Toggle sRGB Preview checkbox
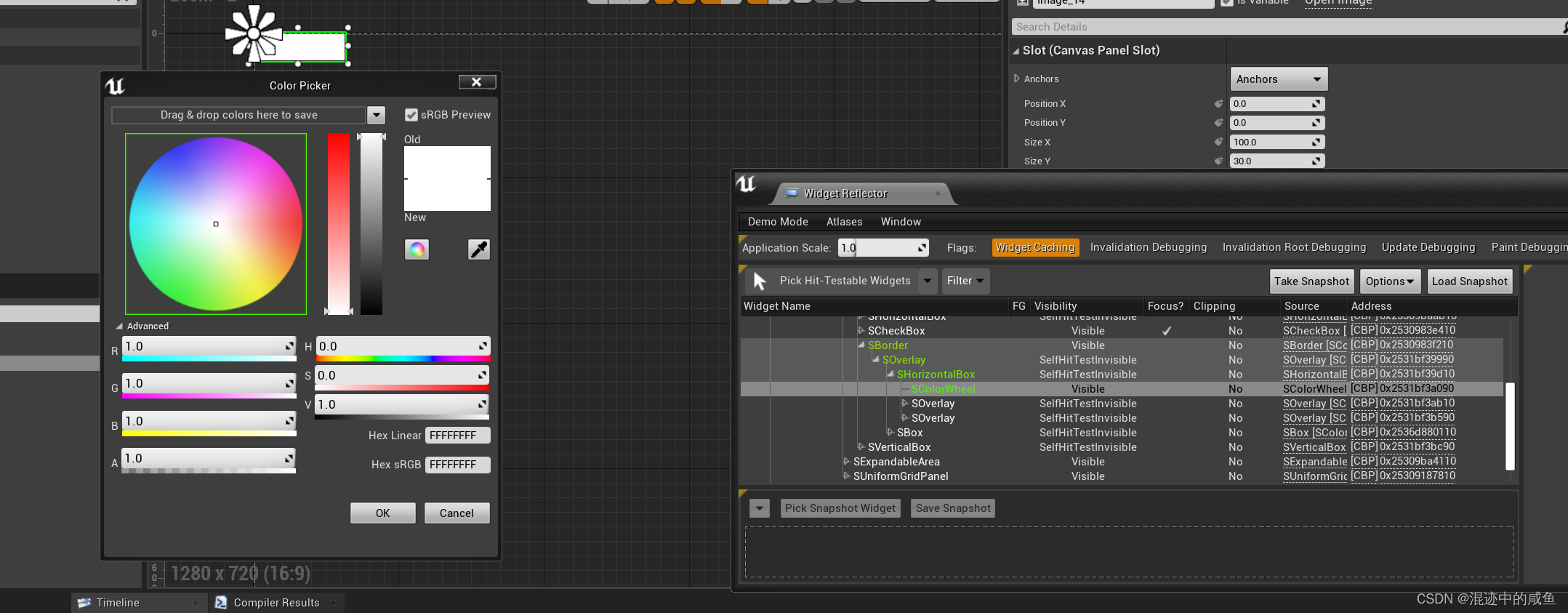This screenshot has height=613, width=1568. point(411,115)
